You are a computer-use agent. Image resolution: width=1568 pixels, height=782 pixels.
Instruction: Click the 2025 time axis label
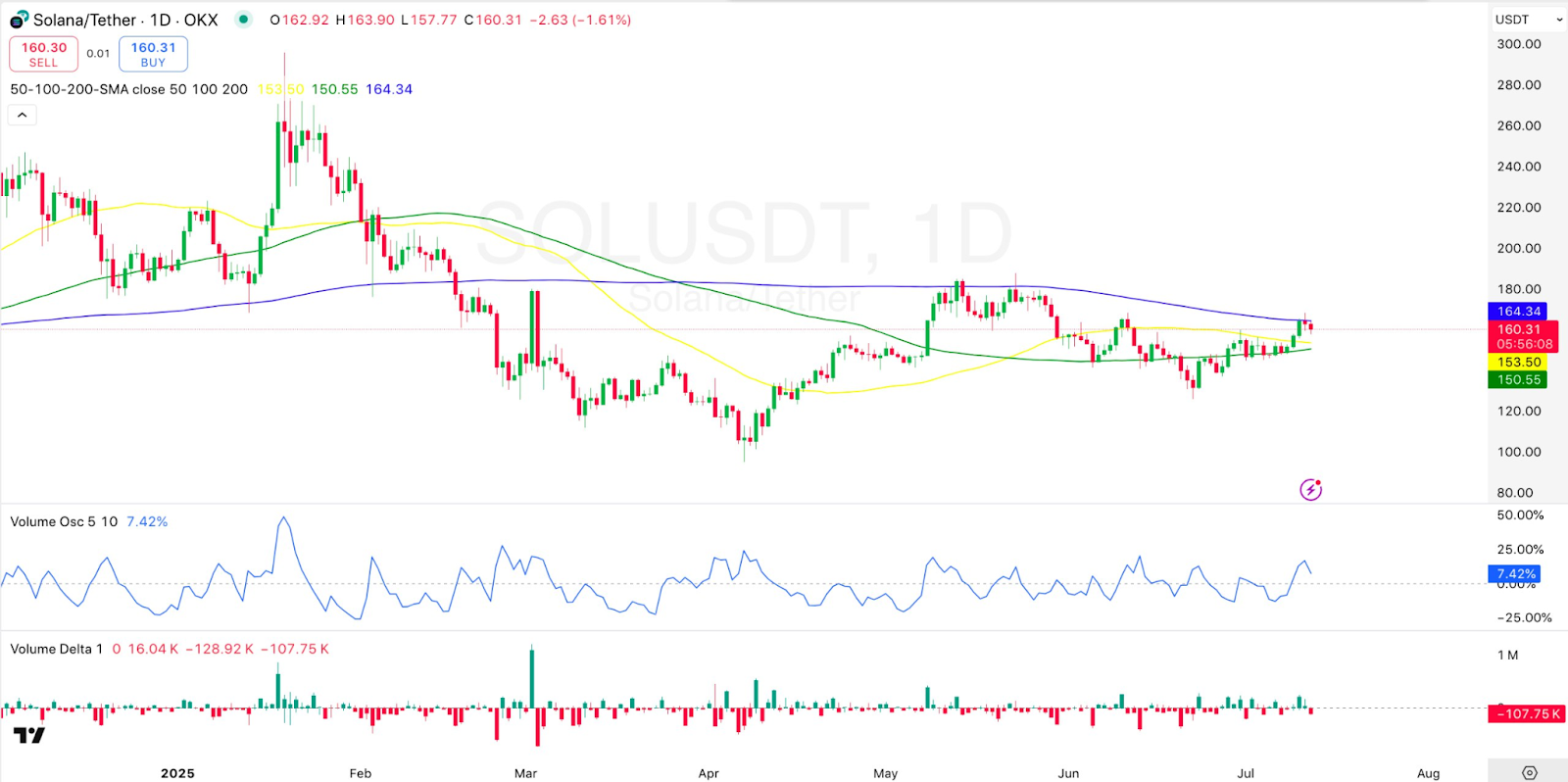click(x=177, y=773)
